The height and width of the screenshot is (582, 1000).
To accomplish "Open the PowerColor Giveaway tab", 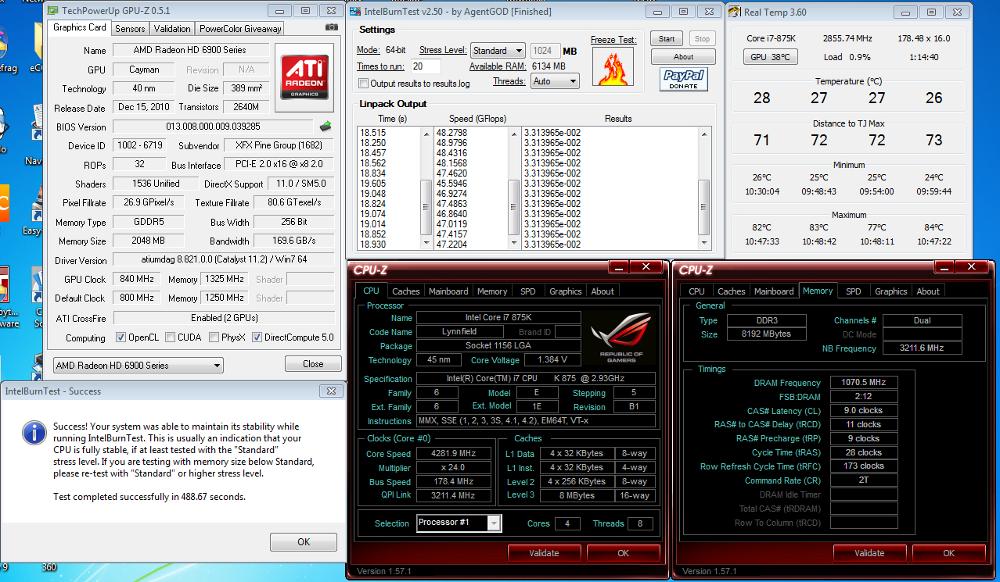I will (x=240, y=29).
